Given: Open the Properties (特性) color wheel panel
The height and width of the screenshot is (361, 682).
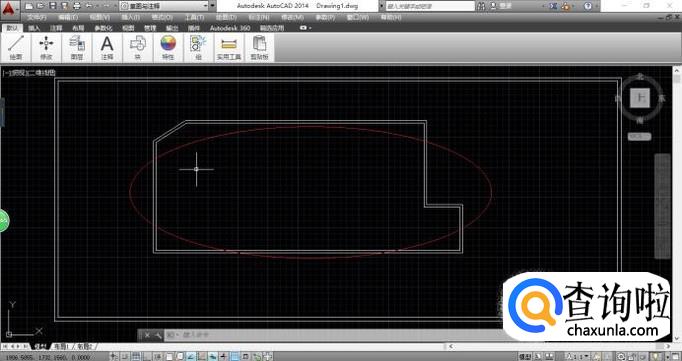Looking at the screenshot, I should coord(168,47).
